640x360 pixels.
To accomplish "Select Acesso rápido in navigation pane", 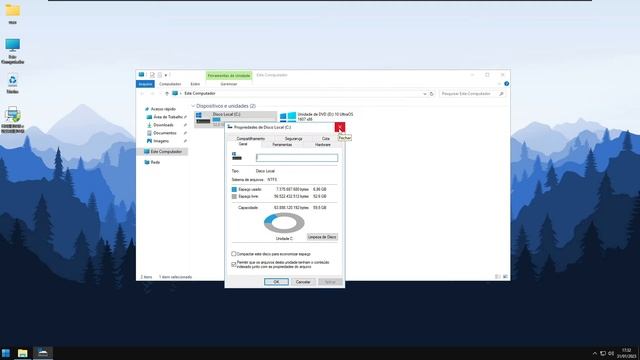I will (160, 109).
